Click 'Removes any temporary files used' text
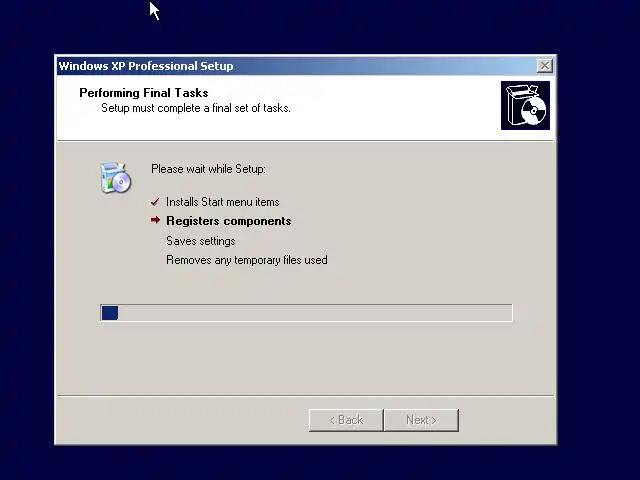This screenshot has width=640, height=480. coord(247,260)
